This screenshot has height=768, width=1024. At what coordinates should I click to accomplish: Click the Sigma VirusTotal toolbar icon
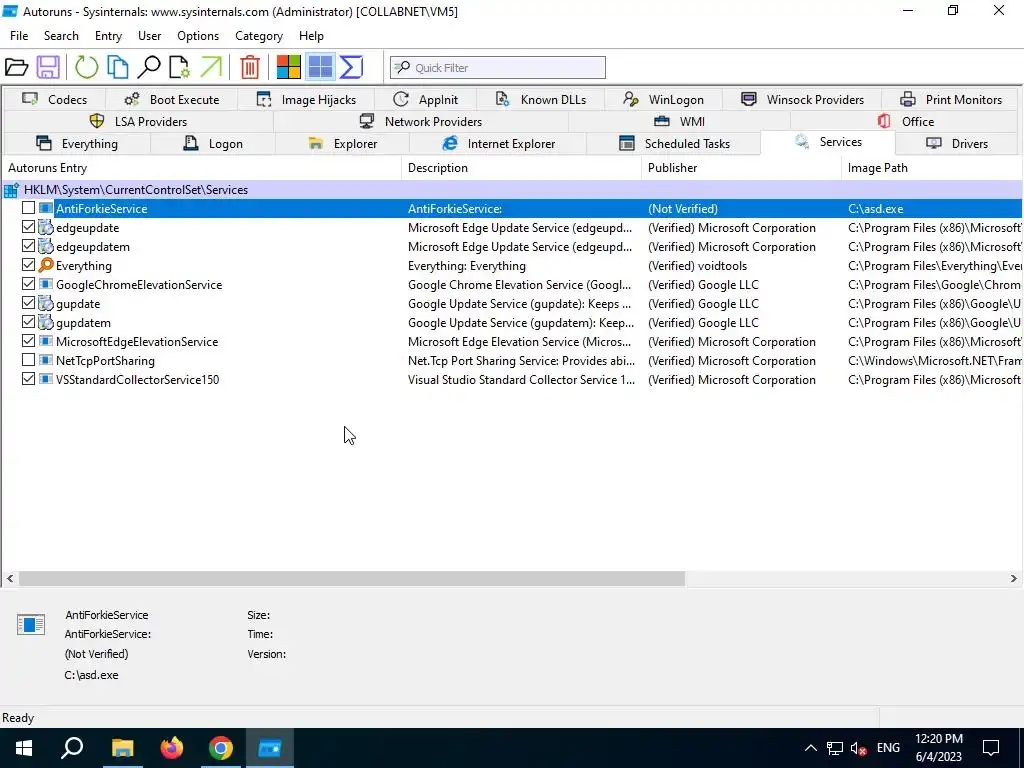[x=351, y=67]
